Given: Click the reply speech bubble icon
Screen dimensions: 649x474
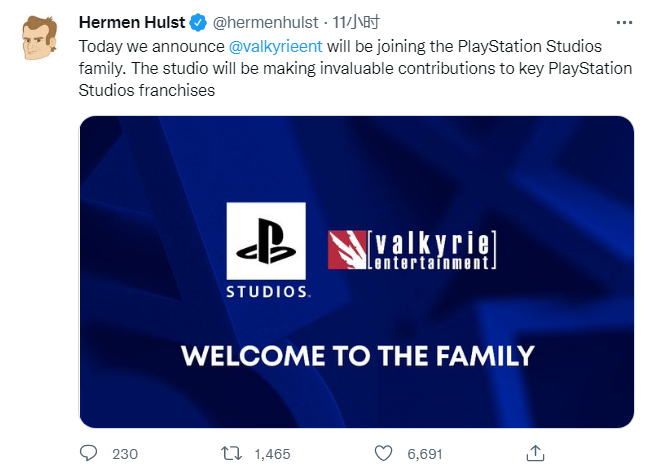Looking at the screenshot, I should coord(88,453).
